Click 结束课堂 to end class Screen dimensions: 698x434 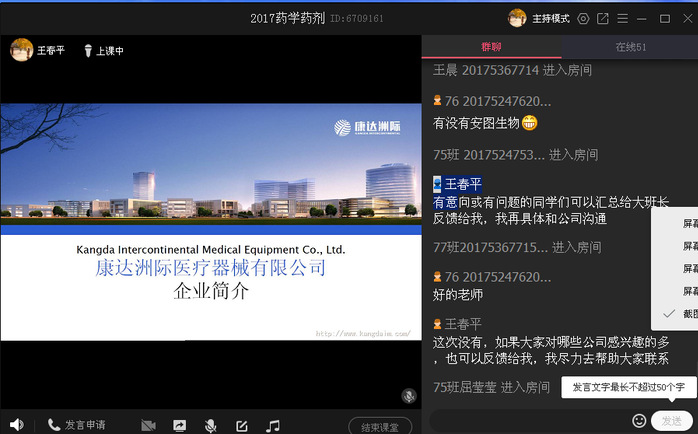(379, 427)
